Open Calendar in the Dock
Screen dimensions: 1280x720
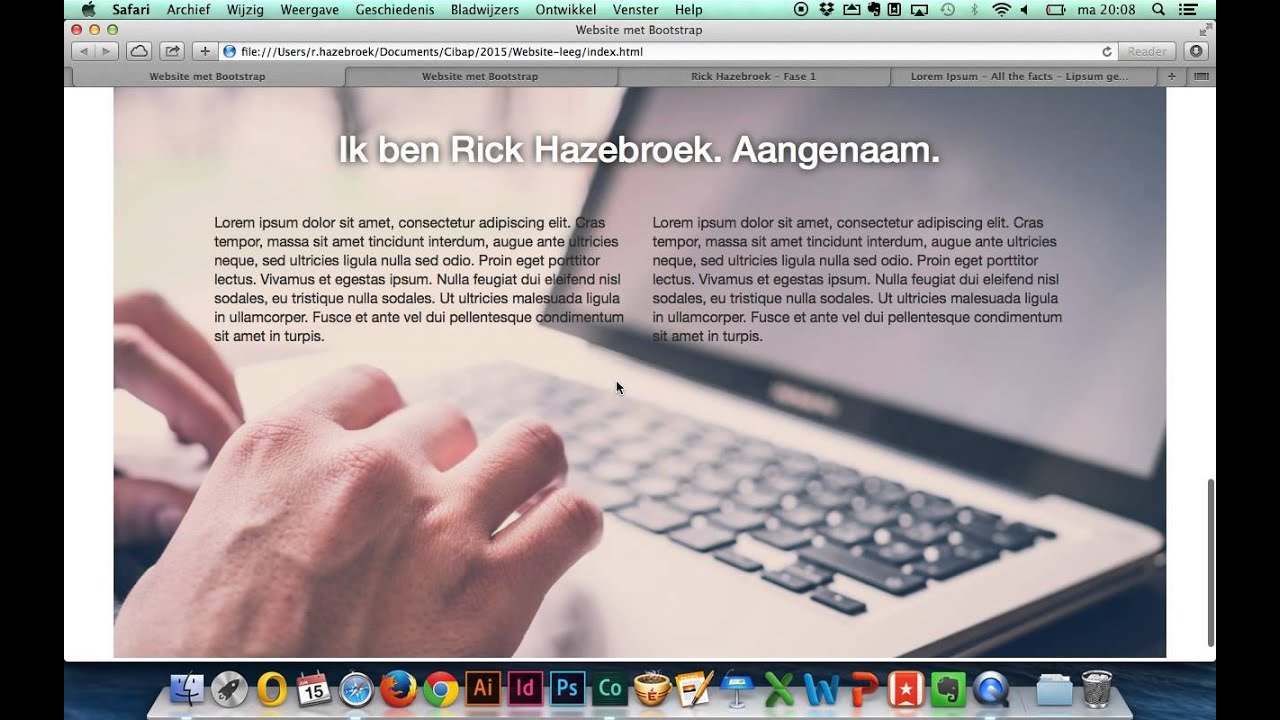pos(313,688)
